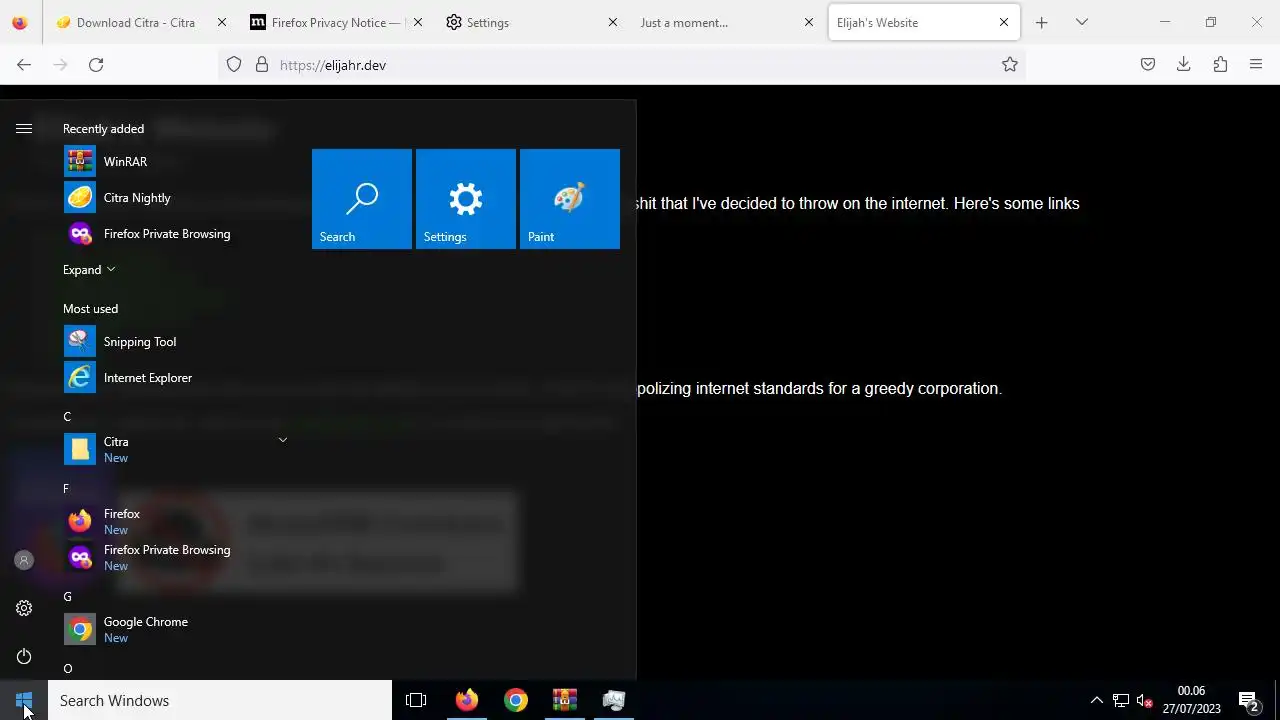Viewport: 1280px width, 720px height.
Task: Go back one page in Firefox
Action: coord(24,65)
